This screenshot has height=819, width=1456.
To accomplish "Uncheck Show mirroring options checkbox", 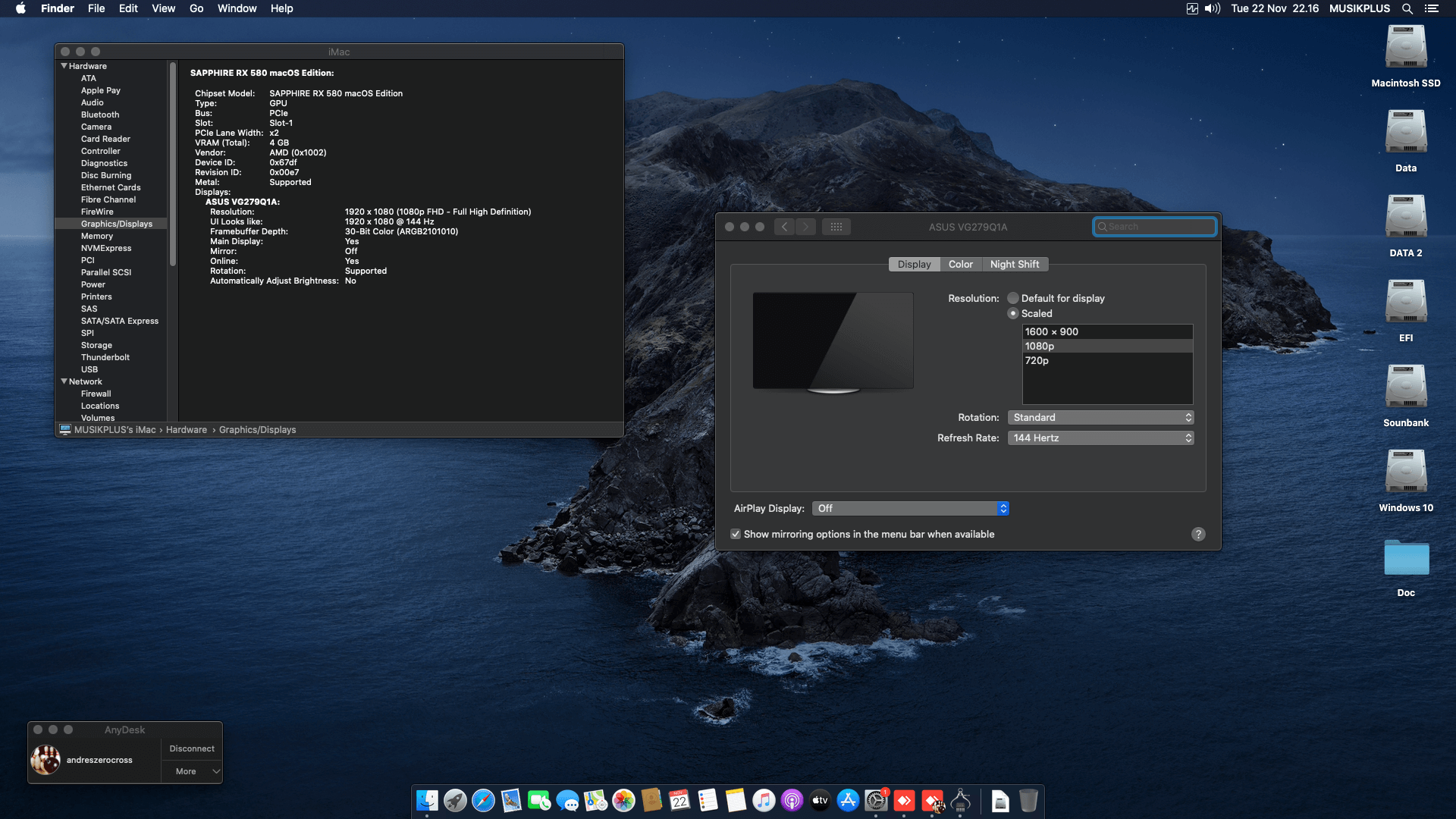I will [x=736, y=534].
